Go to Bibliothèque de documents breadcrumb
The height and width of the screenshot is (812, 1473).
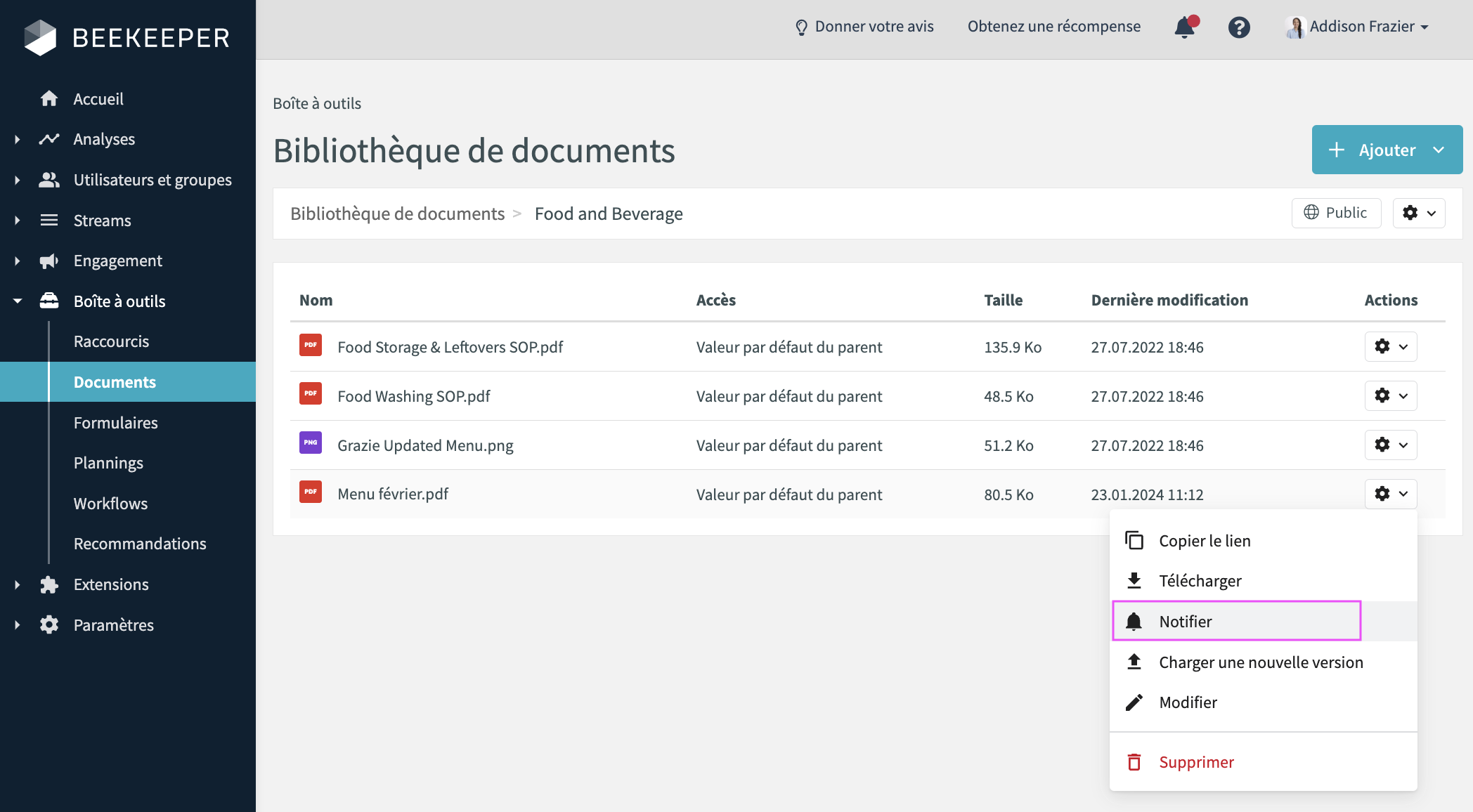pos(397,214)
